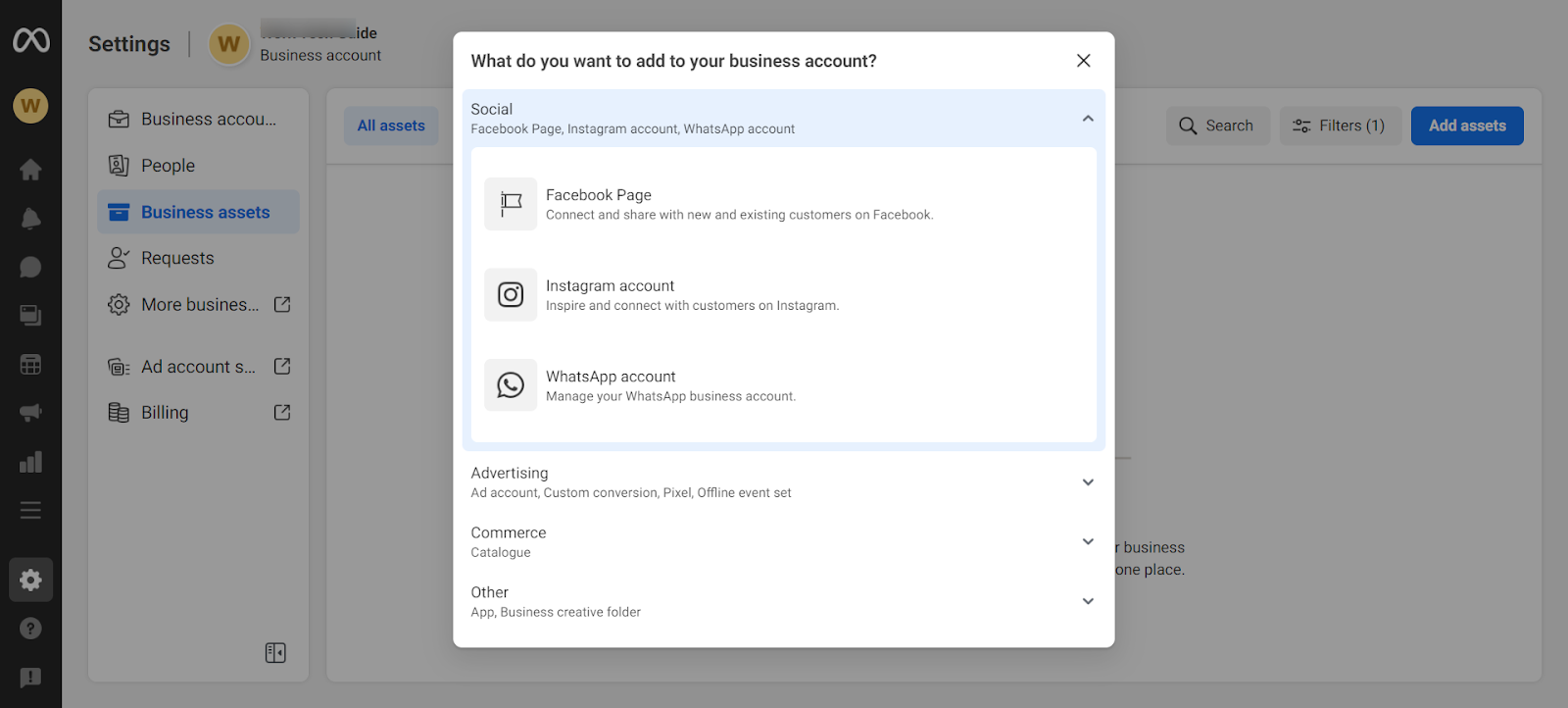This screenshot has width=1568, height=708.
Task: Open Ads megaphone icon
Action: (x=30, y=413)
